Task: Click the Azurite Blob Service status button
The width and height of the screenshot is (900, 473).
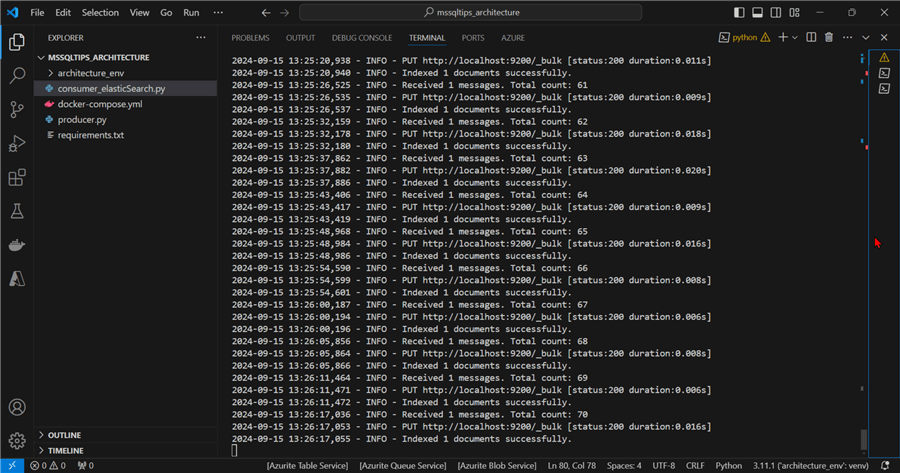Action: [x=496, y=466]
